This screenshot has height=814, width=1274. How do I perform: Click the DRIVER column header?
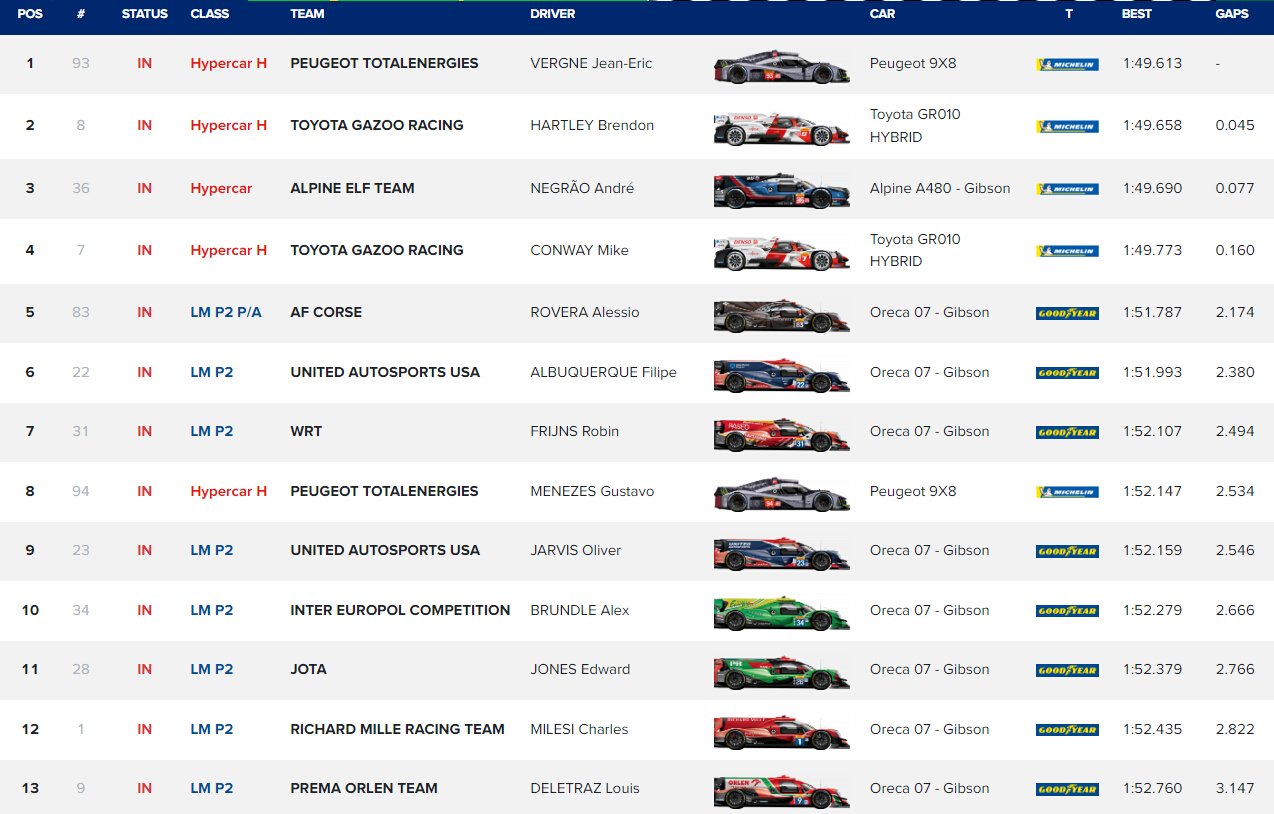[x=553, y=14]
